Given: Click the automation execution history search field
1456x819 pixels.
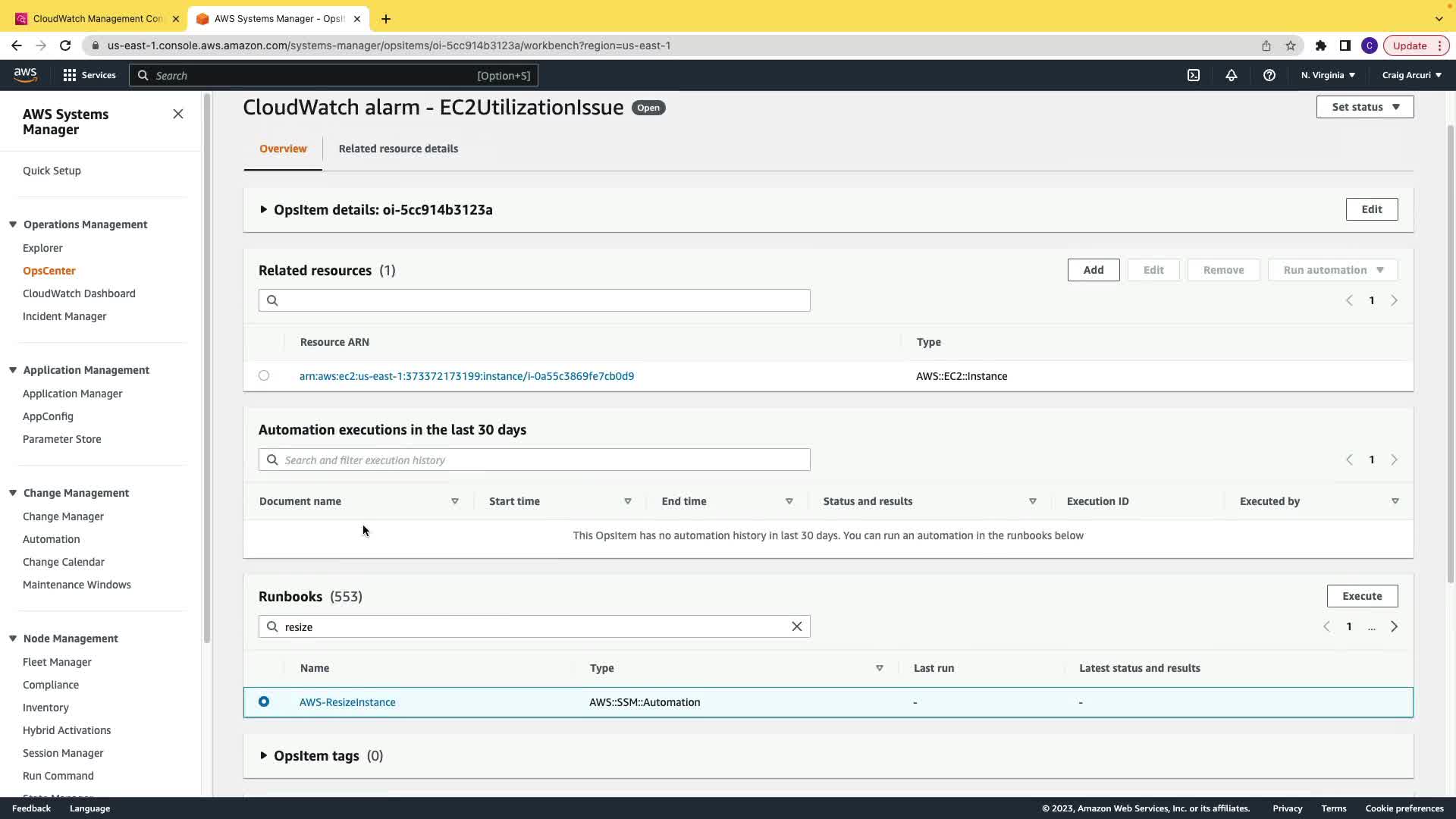Looking at the screenshot, I should click(534, 460).
